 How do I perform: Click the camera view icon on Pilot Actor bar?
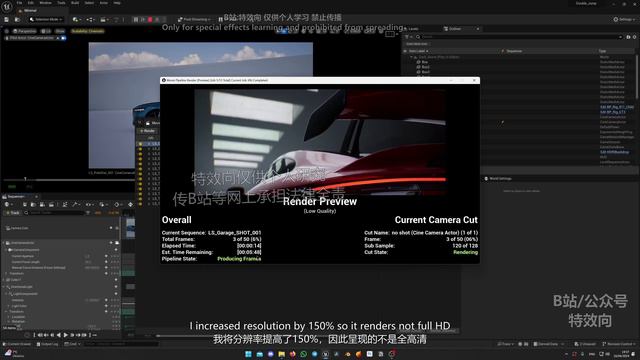click(63, 38)
